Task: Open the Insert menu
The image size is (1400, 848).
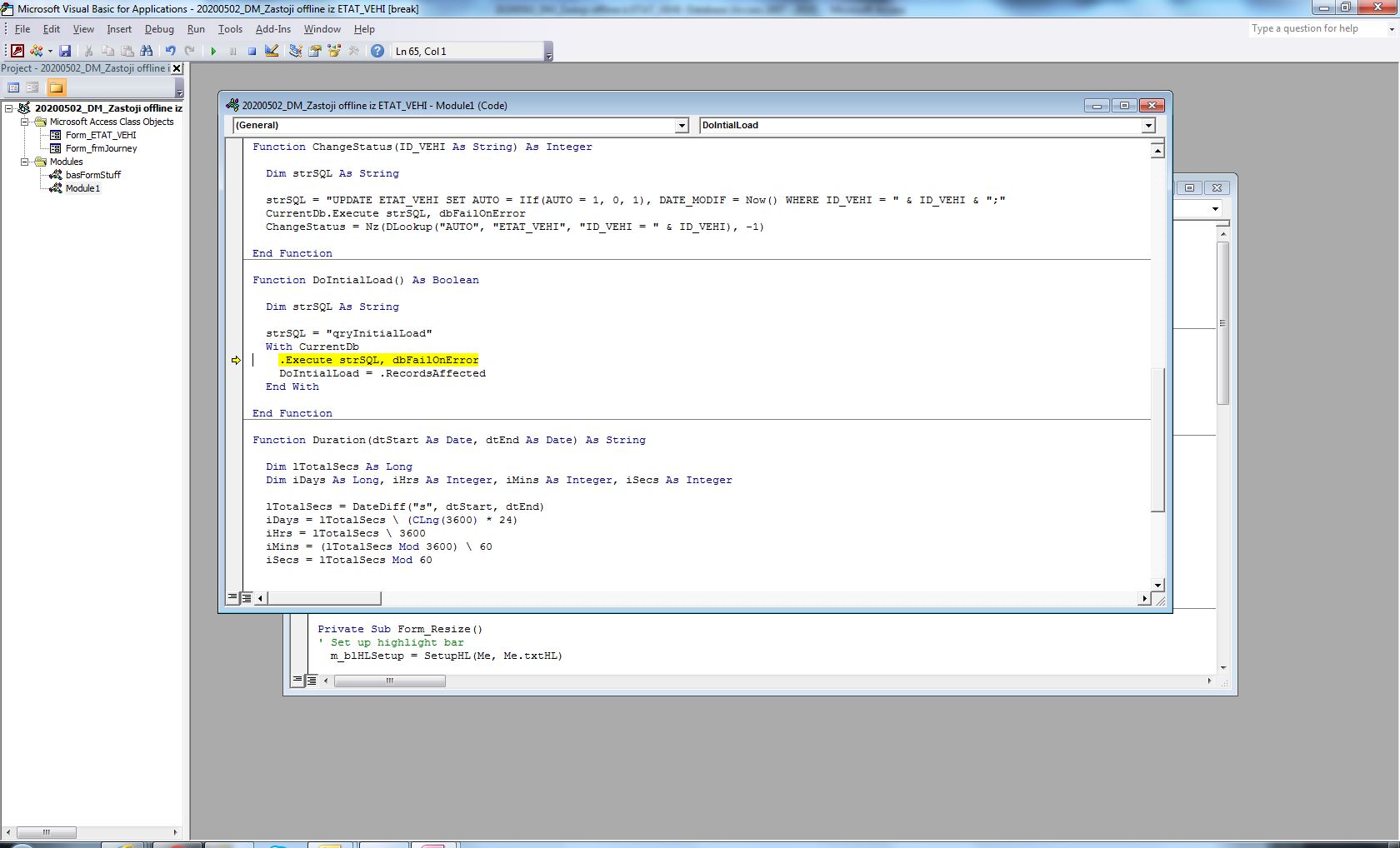Action: point(119,29)
